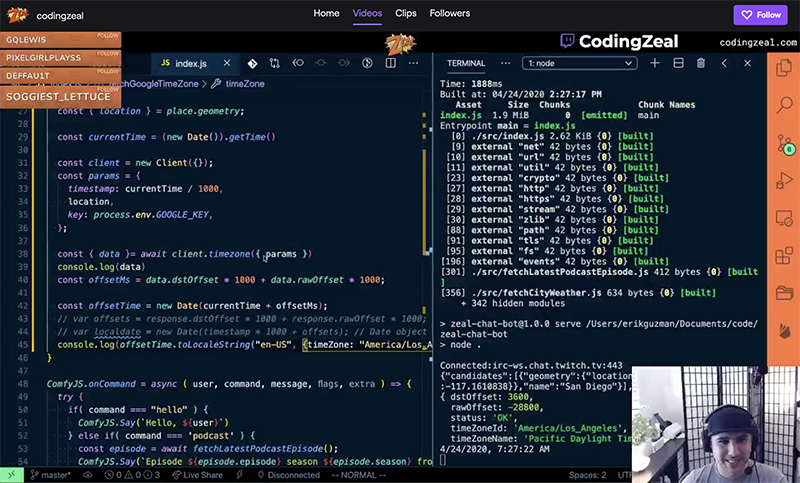Click the '-- NORMAL --' vim mode indicator
Screen dimensions: 800x483
[359, 475]
